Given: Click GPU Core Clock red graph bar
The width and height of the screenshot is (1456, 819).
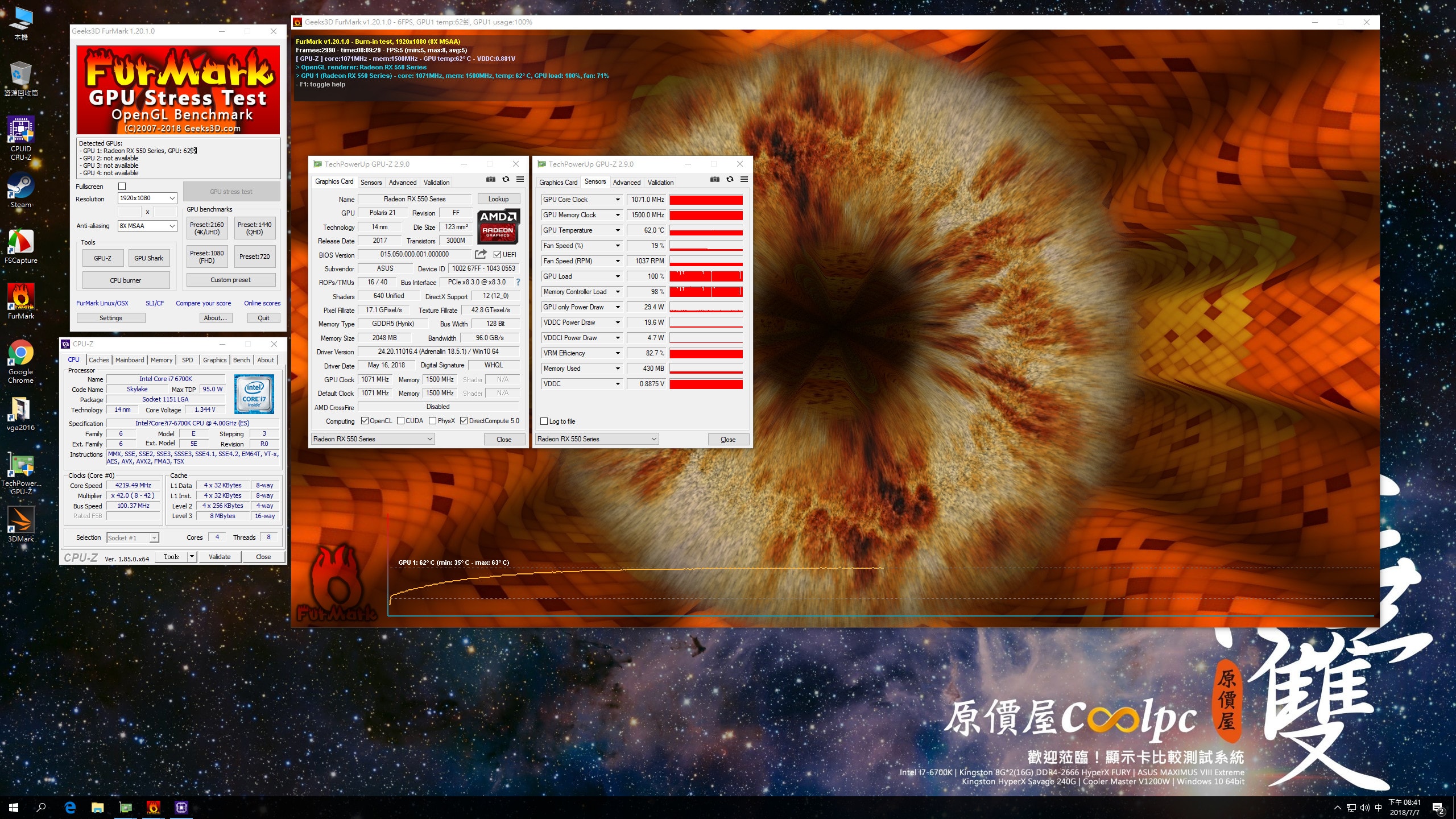Looking at the screenshot, I should point(706,200).
